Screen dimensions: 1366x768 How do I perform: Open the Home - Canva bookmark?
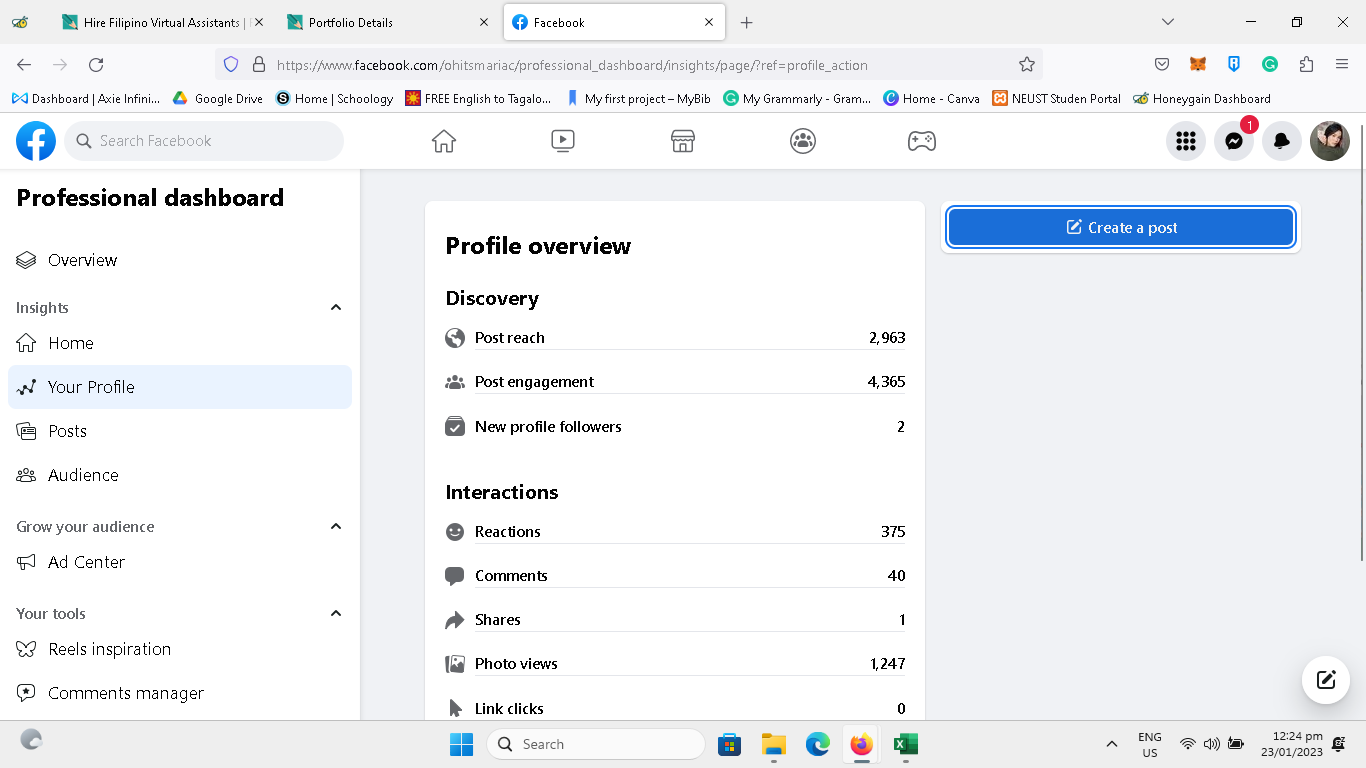coord(931,99)
